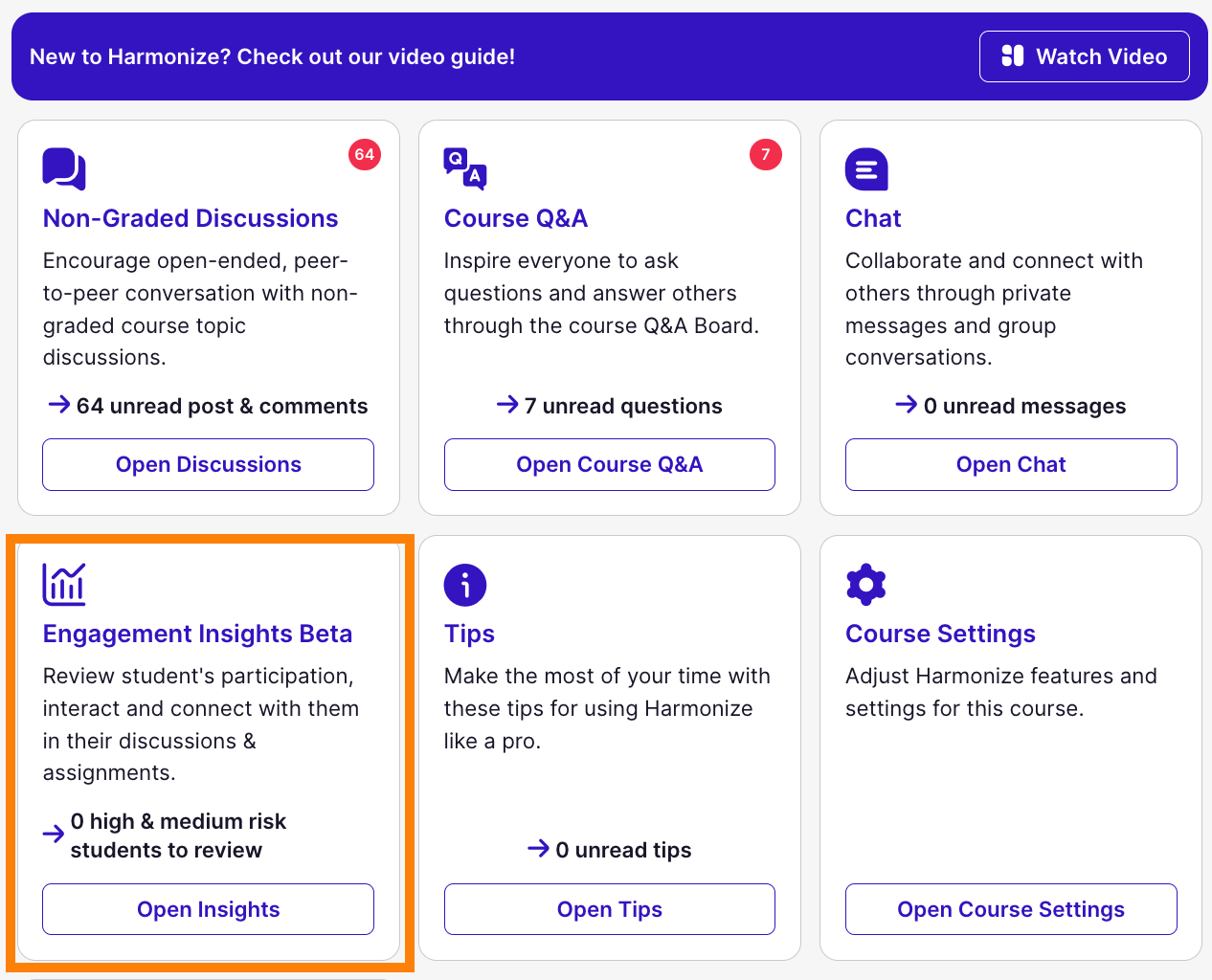1212x980 pixels.
Task: Click the Engagement Insights chart icon
Action: click(x=64, y=585)
